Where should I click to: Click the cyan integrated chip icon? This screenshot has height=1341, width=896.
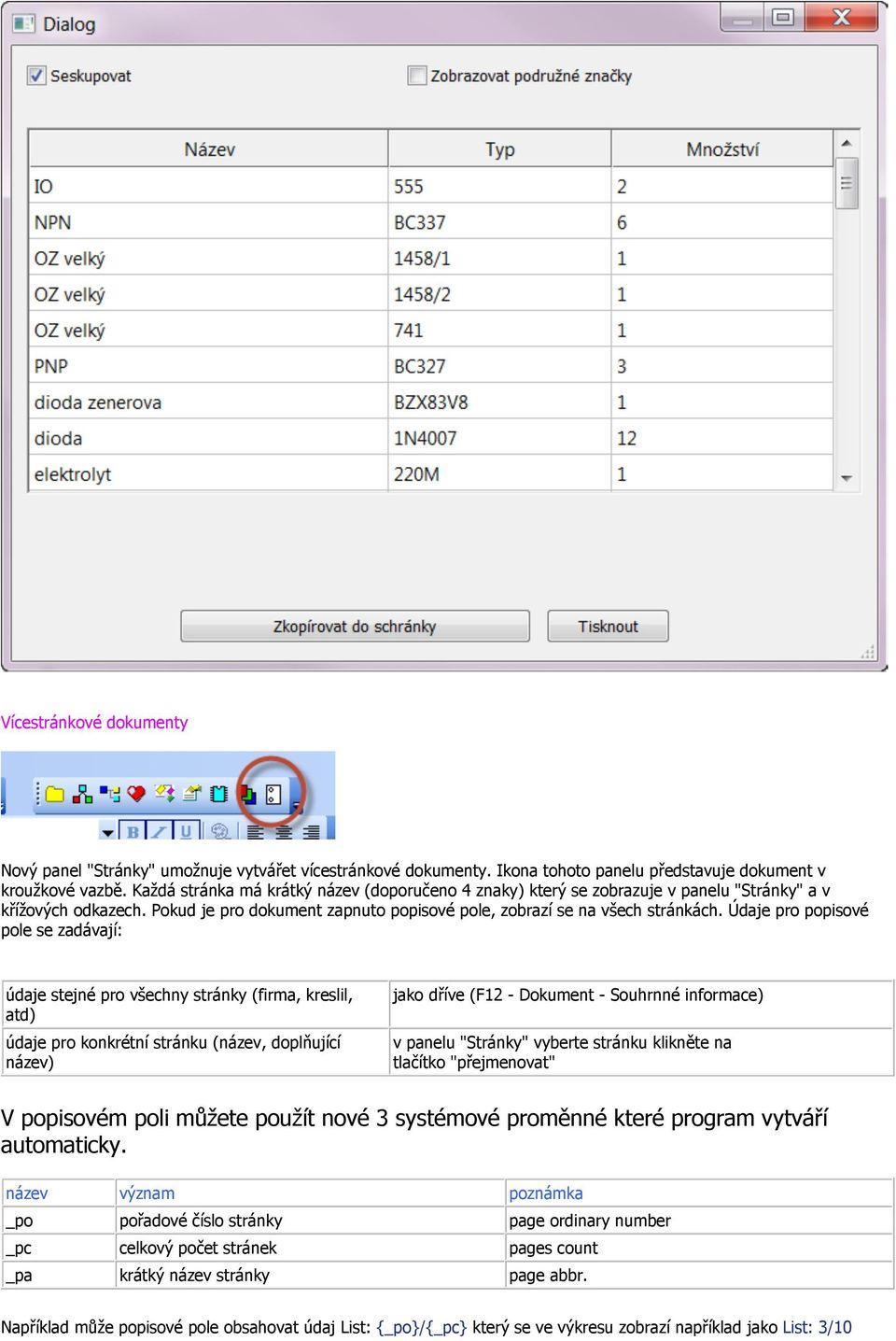[218, 794]
